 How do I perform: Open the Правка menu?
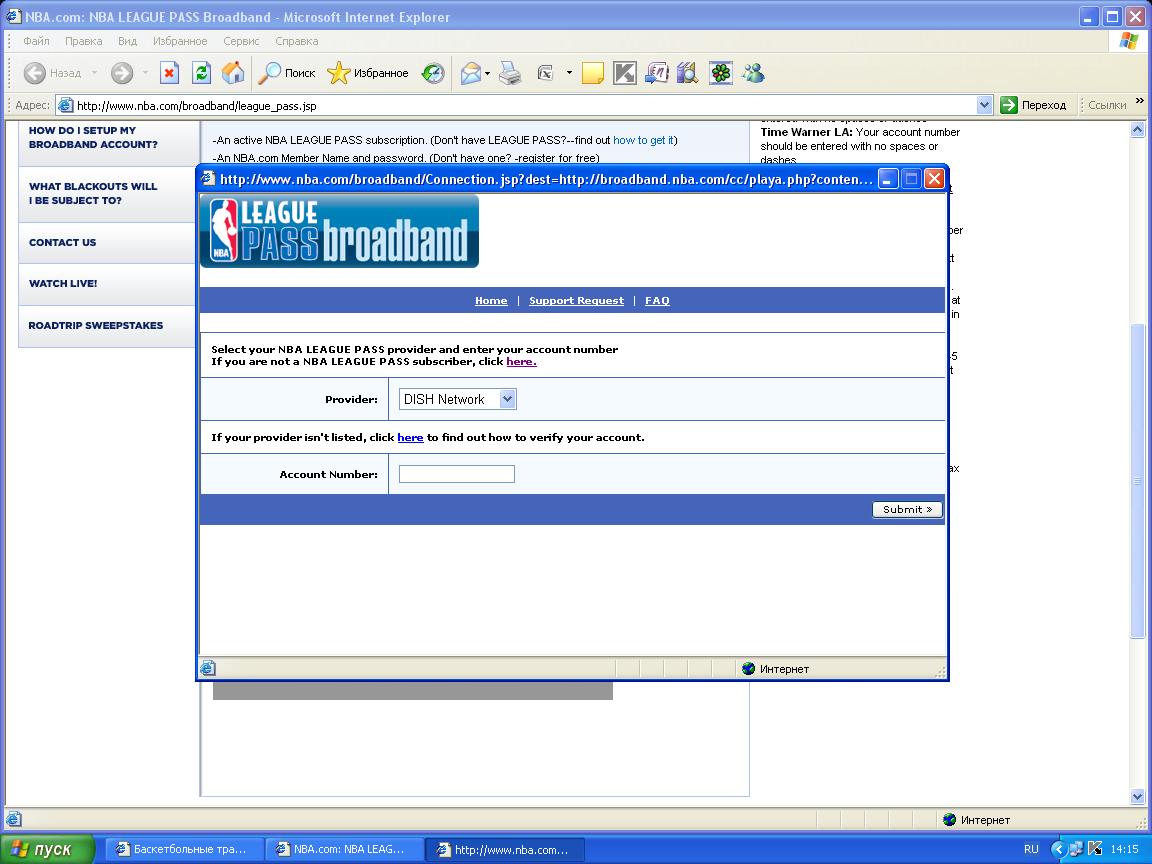click(x=84, y=41)
